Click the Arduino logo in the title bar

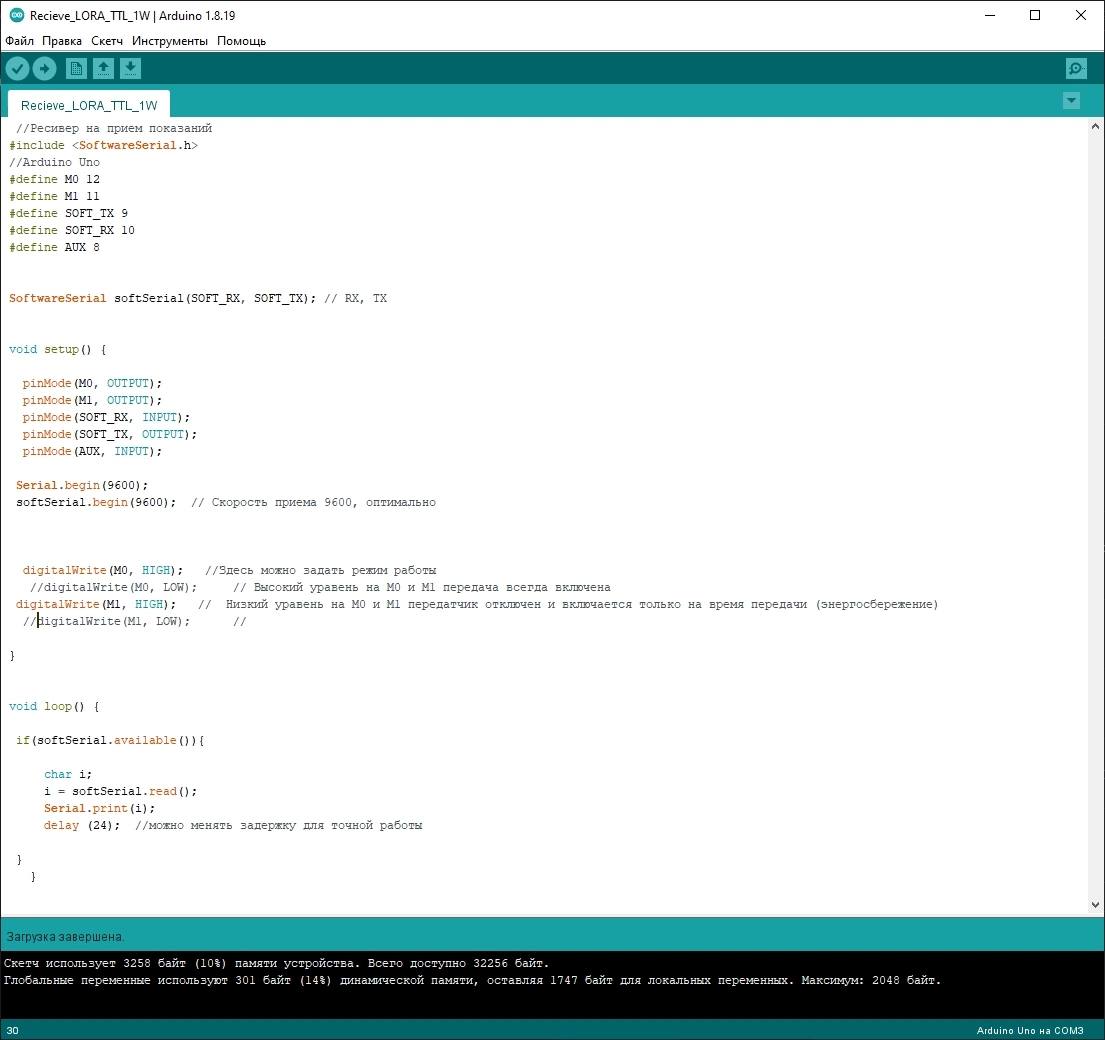[x=16, y=15]
